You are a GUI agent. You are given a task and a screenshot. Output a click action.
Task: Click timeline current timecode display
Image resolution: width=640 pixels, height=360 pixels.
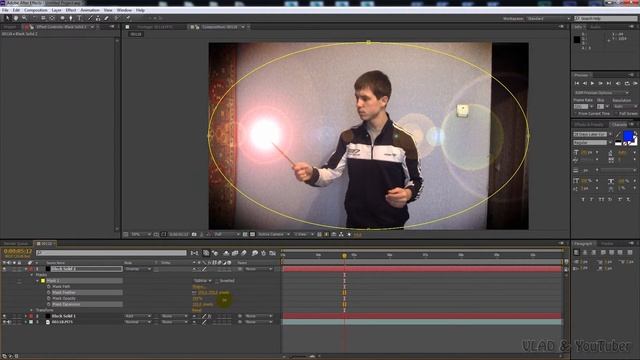18,251
